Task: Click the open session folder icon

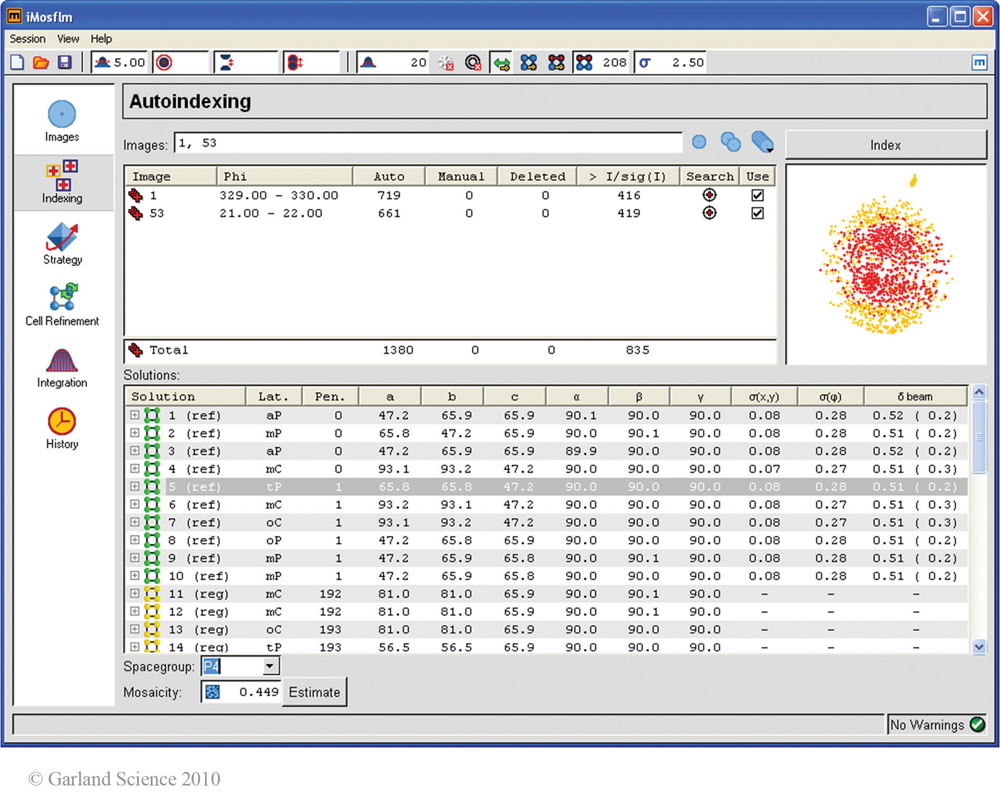Action: (x=41, y=63)
